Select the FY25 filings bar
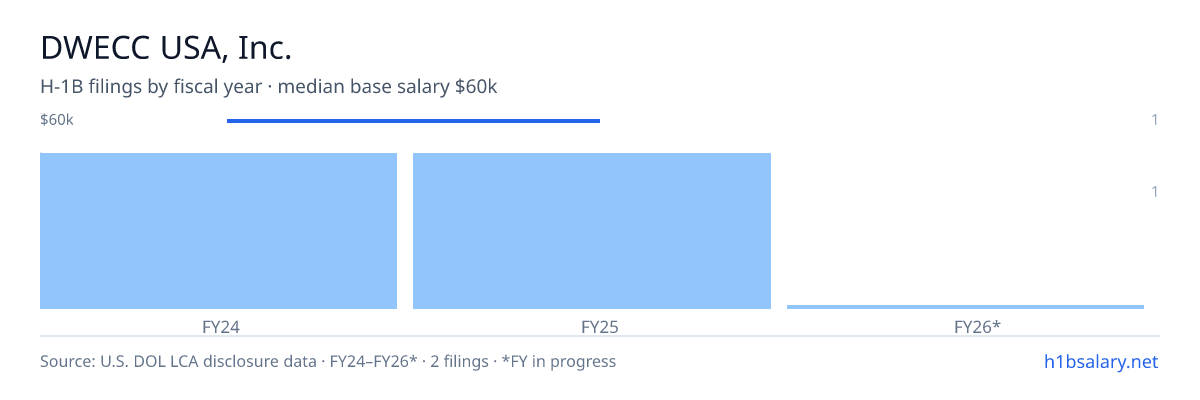 click(592, 231)
